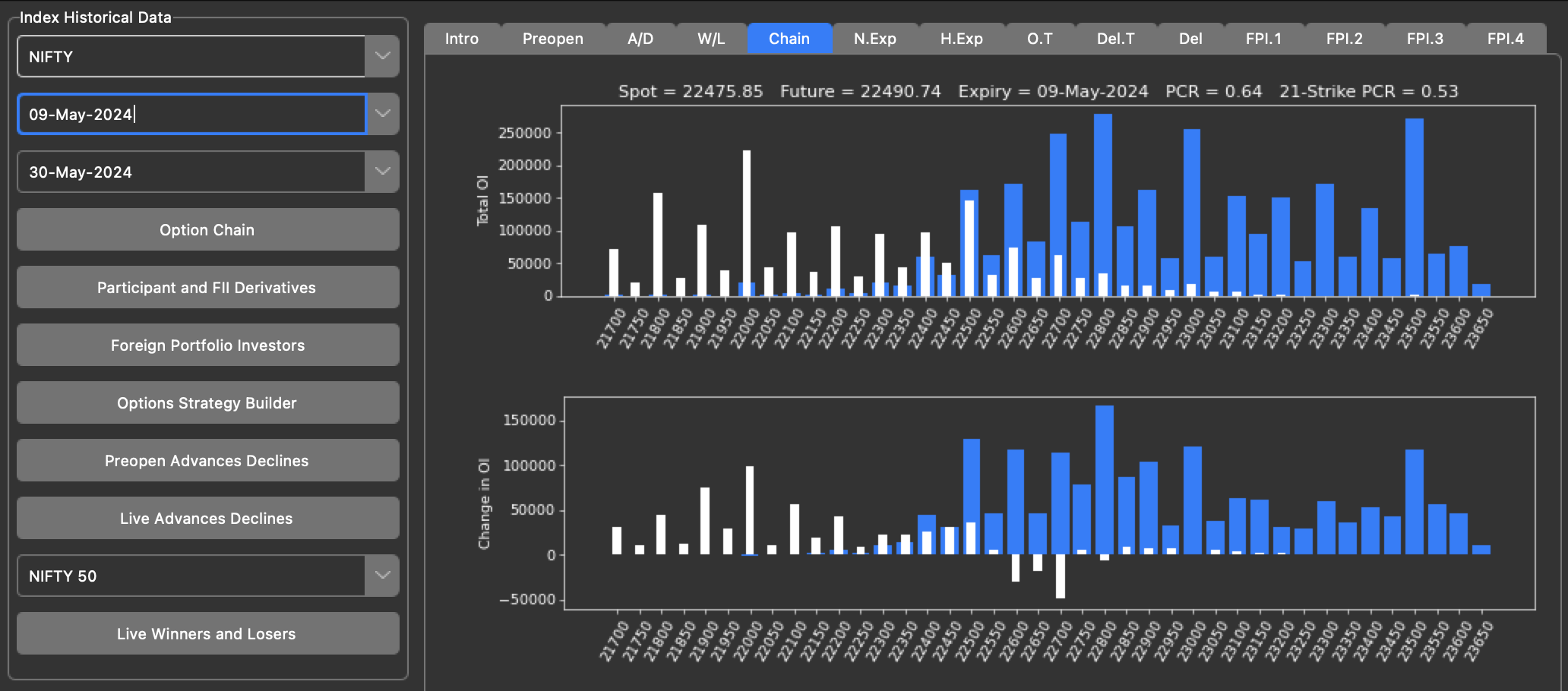Open the Del.T tab
Screen dimensions: 1568x691
[1116, 39]
